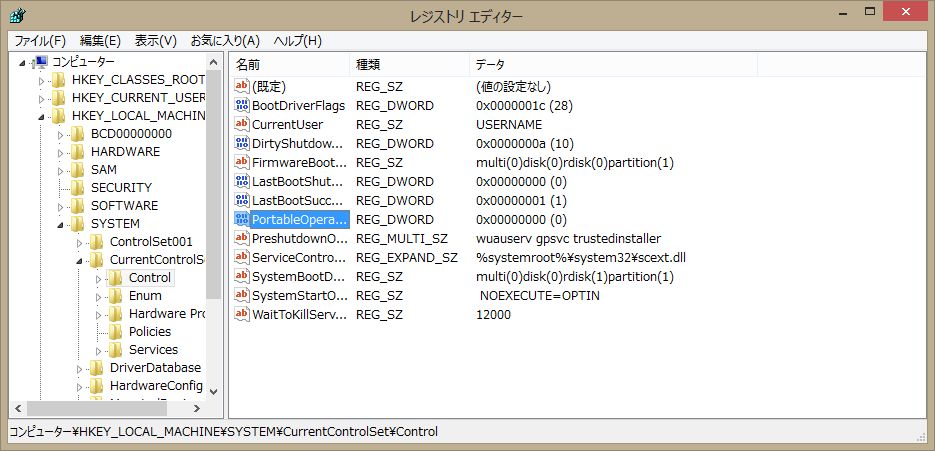Click the ServiceContro... expand-string icon
Viewport: 935px width, 451px height.
pyautogui.click(x=242, y=258)
